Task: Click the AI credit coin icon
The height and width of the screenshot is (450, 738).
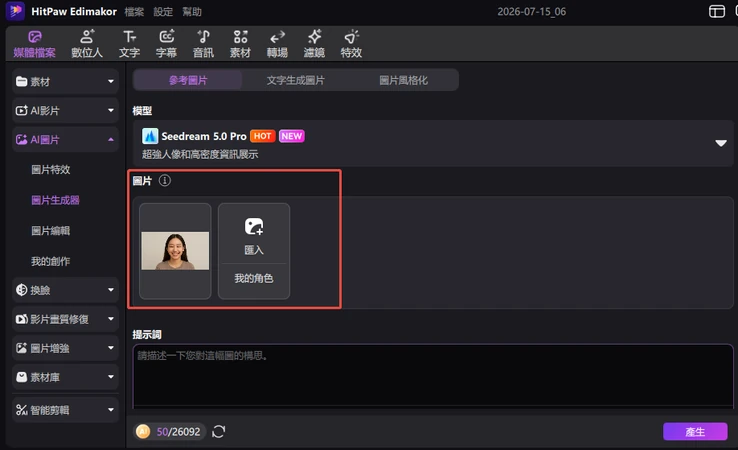Action: pyautogui.click(x=143, y=431)
